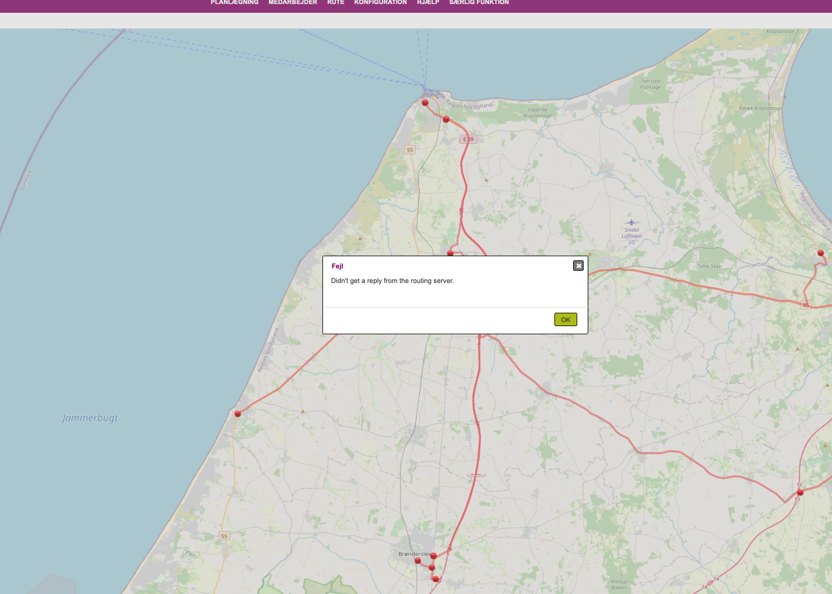Open the Medarbejder menu
Image resolution: width=832 pixels, height=594 pixels.
coord(292,3)
